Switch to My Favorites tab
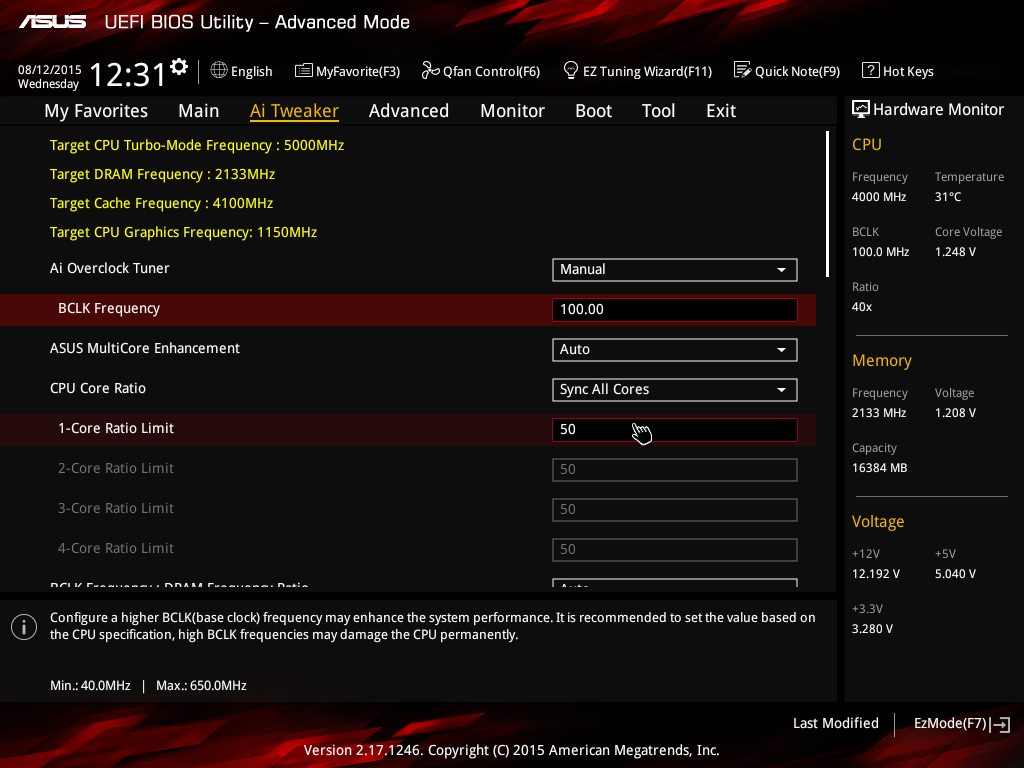The width and height of the screenshot is (1024, 768). (96, 111)
